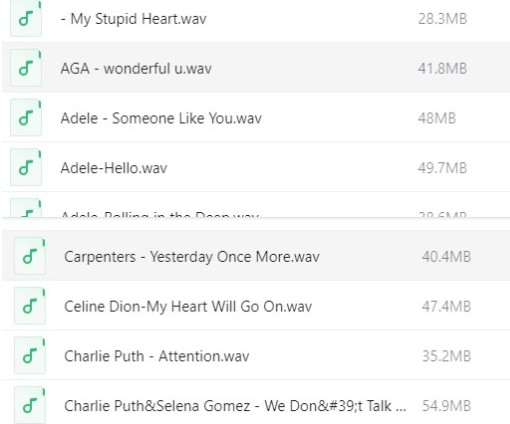Viewport: 510px width, 424px height.
Task: Open Adele - Someone Like You.wav file name
Action: coord(161,118)
